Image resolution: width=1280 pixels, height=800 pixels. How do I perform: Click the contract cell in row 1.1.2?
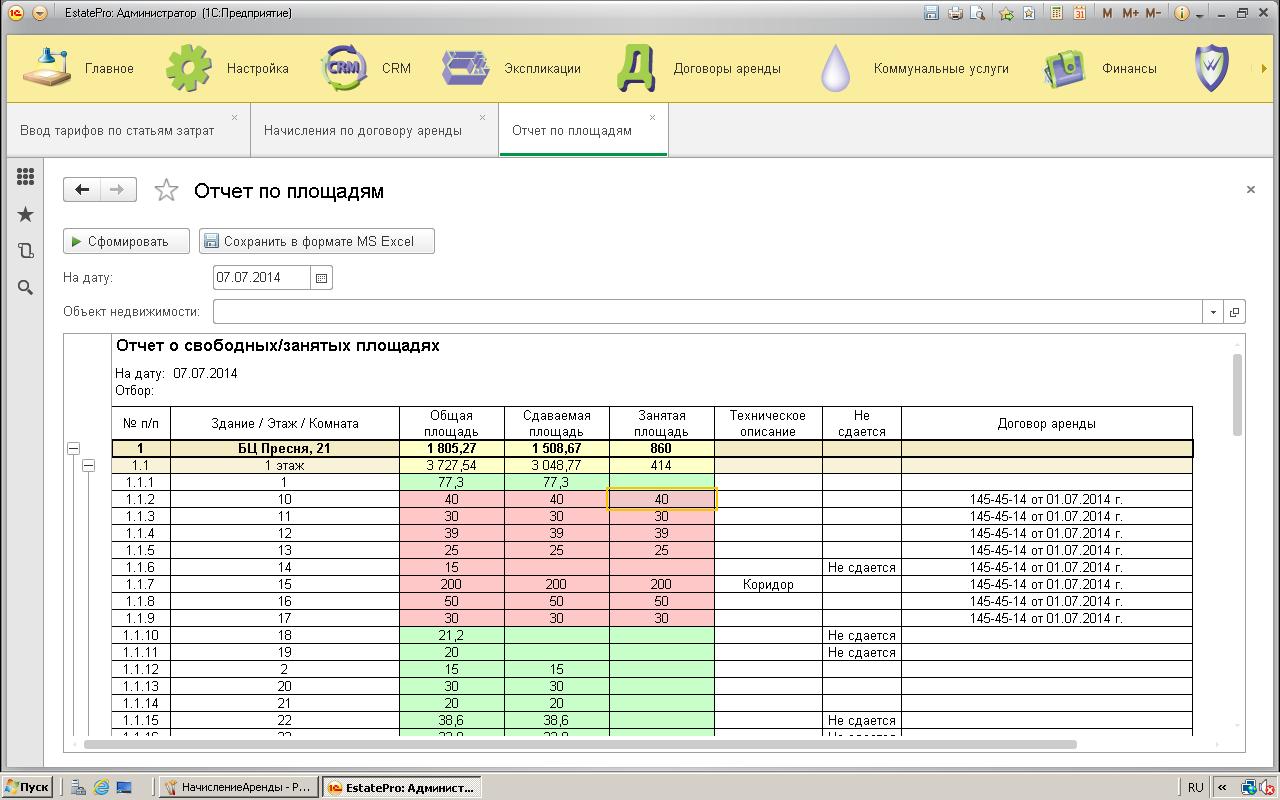[x=1046, y=499]
